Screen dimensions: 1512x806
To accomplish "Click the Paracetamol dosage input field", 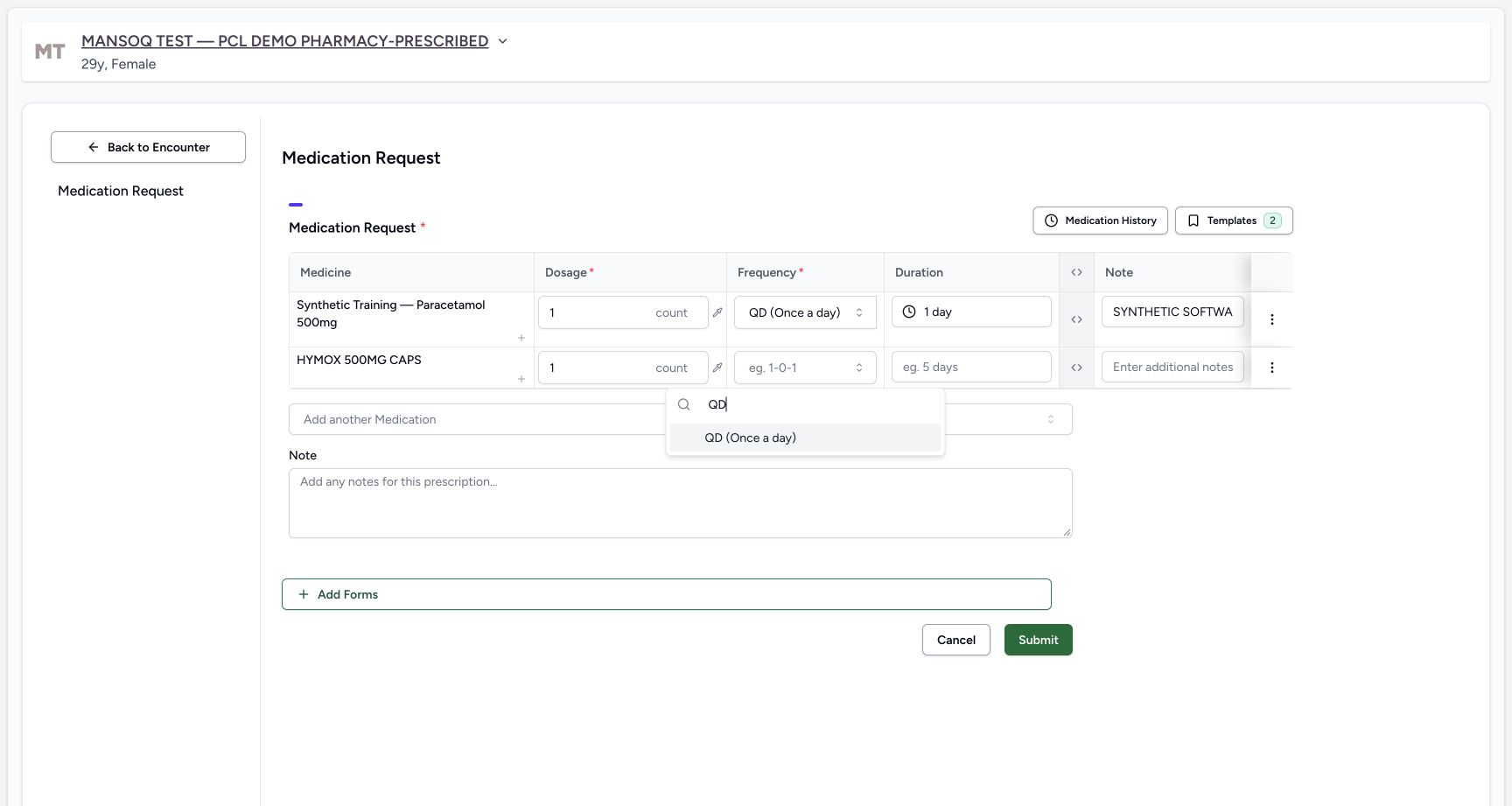I will coord(623,312).
